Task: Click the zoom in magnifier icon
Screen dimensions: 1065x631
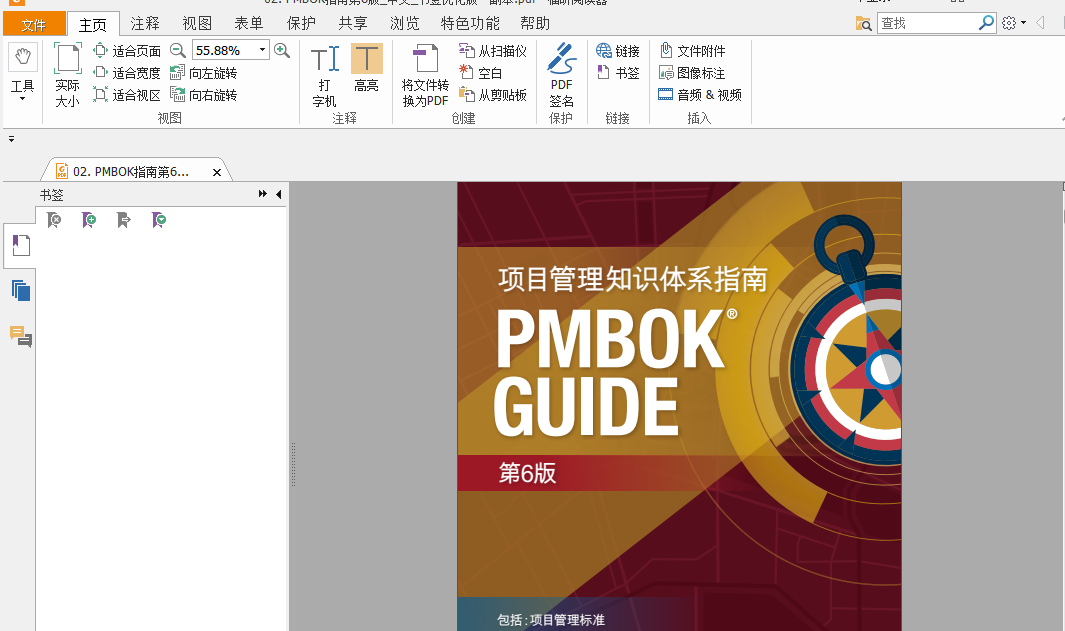Action: click(282, 50)
